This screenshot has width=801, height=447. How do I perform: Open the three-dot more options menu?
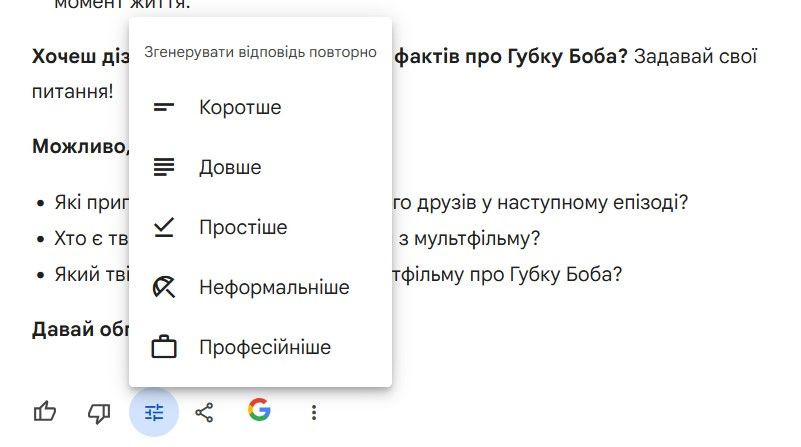point(314,411)
